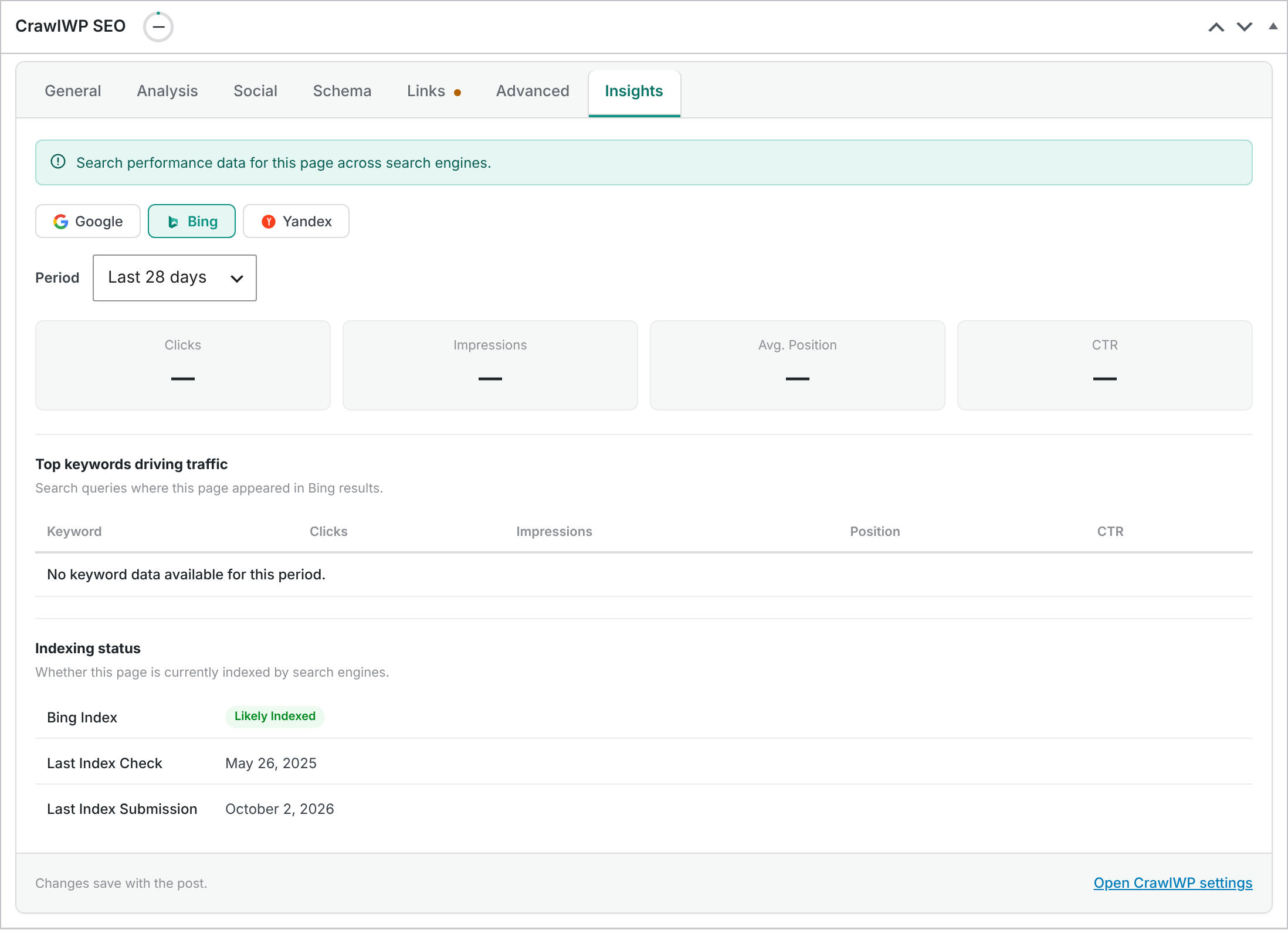This screenshot has height=930, width=1288.
Task: Click the Impressions metric card
Action: (490, 365)
